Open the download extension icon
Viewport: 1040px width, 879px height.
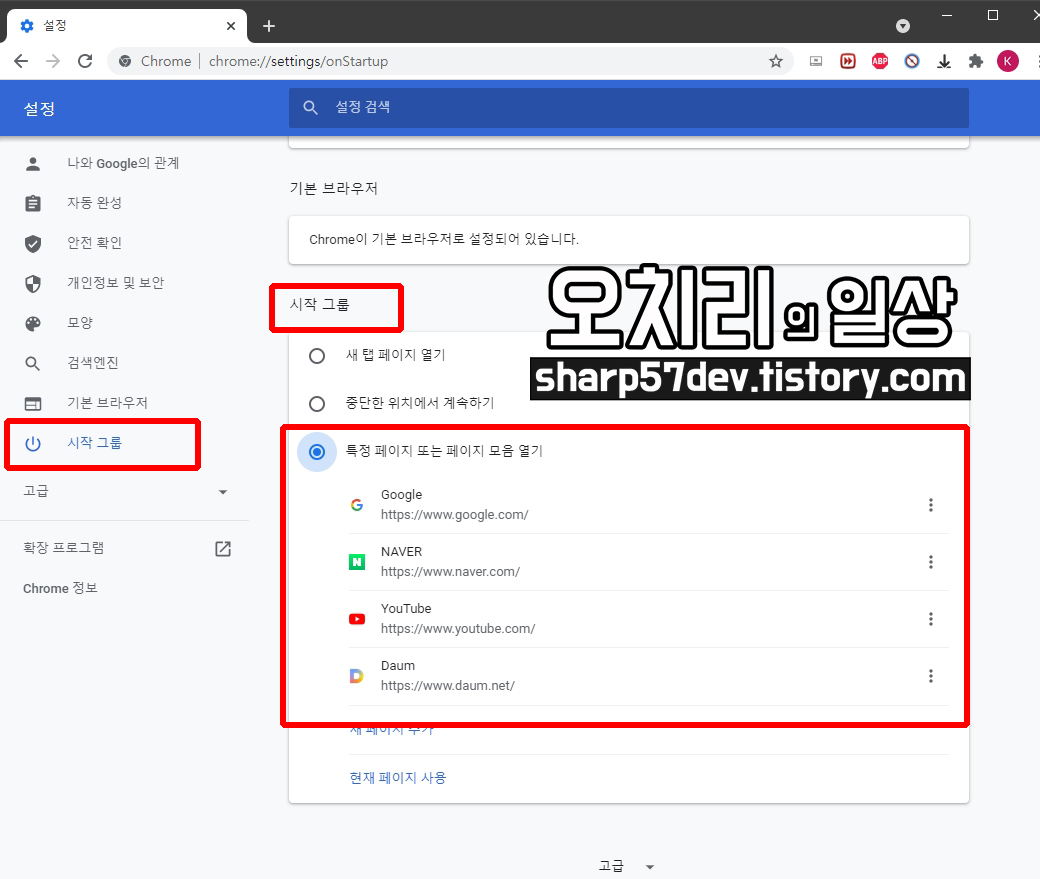point(944,62)
